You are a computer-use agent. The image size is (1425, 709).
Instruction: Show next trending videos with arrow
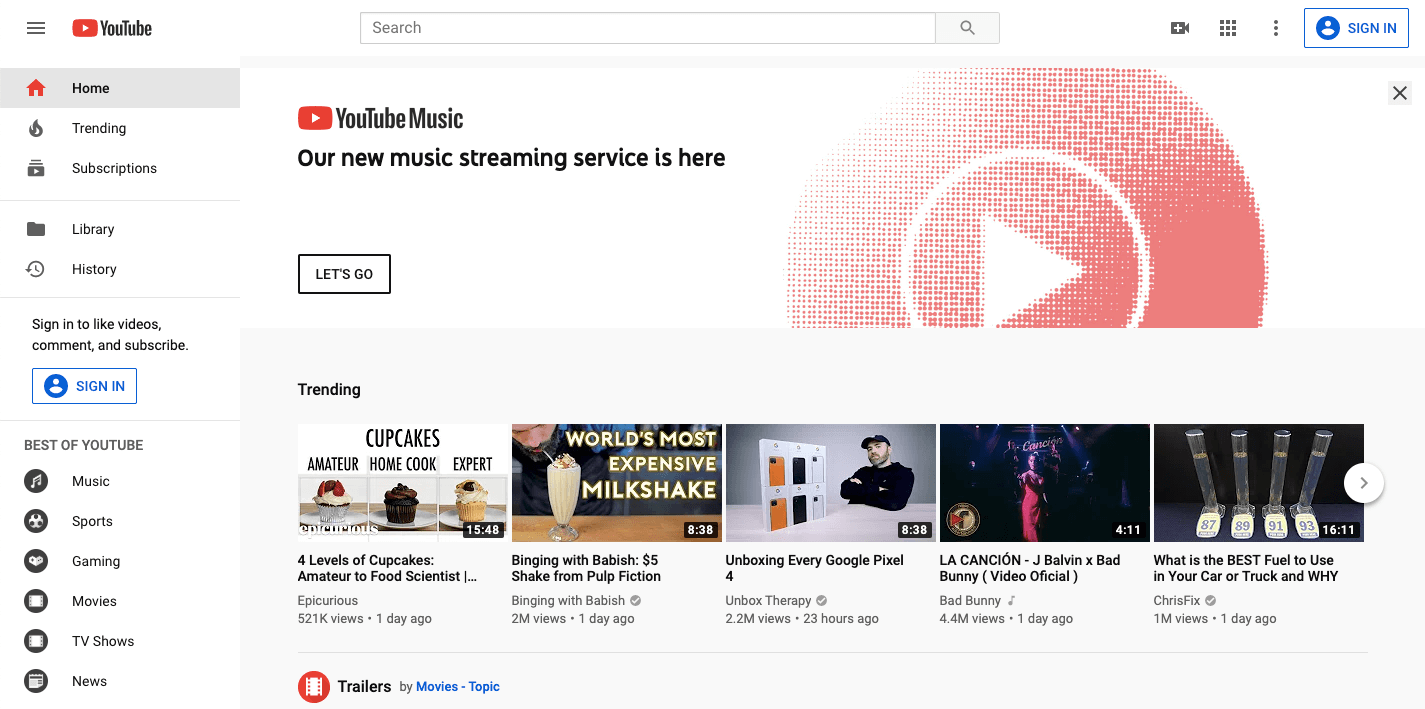tap(1363, 482)
